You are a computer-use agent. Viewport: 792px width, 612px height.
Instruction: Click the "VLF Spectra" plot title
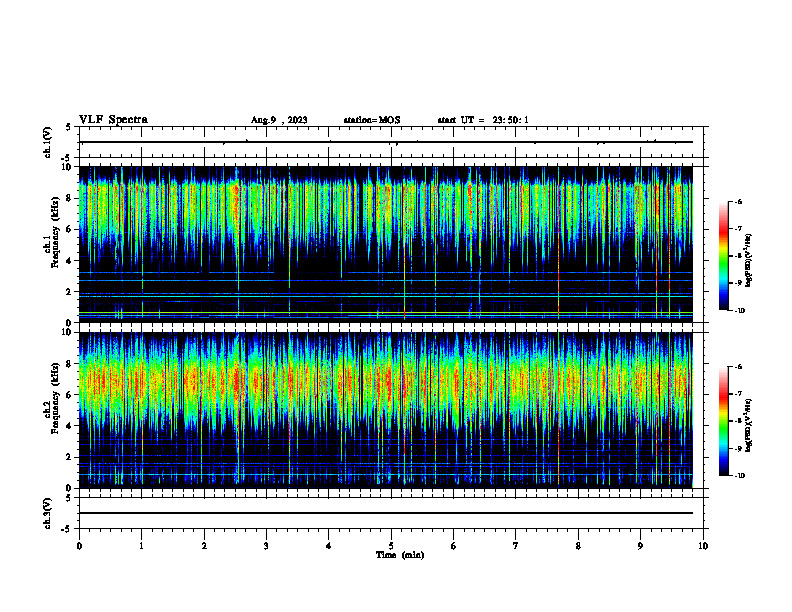pos(113,120)
